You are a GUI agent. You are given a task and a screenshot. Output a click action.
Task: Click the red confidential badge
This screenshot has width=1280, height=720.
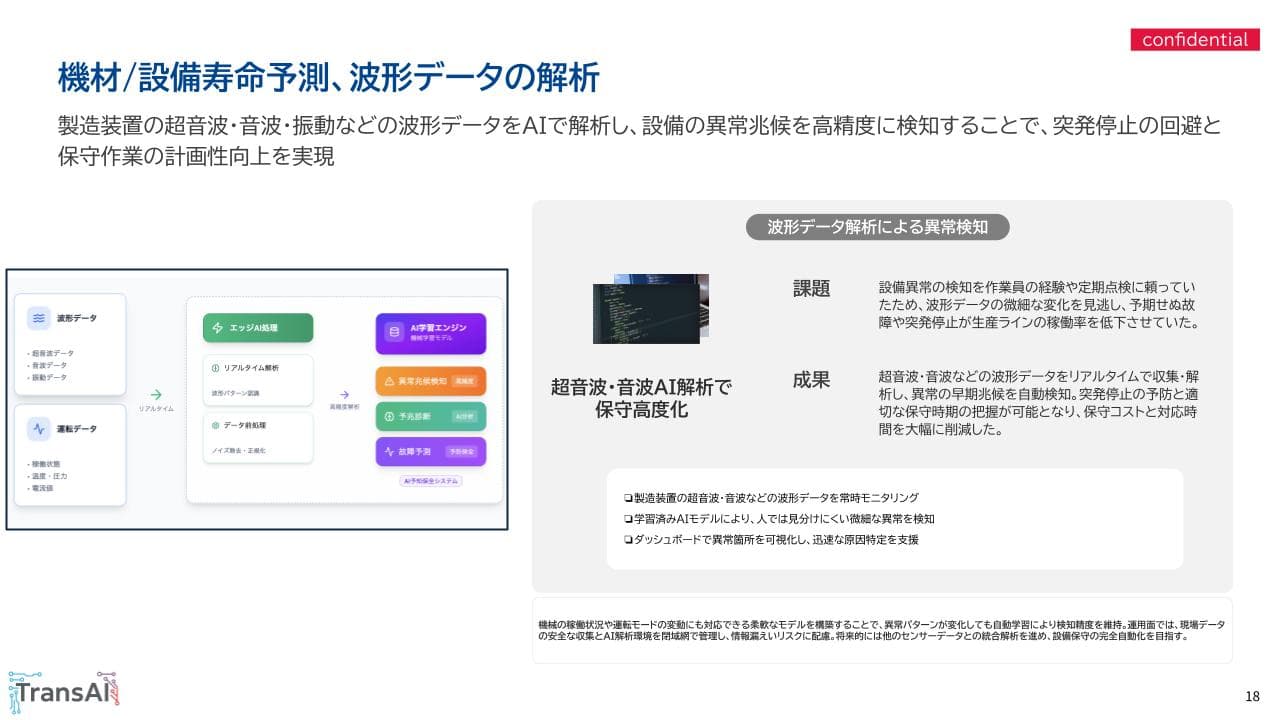click(1194, 40)
